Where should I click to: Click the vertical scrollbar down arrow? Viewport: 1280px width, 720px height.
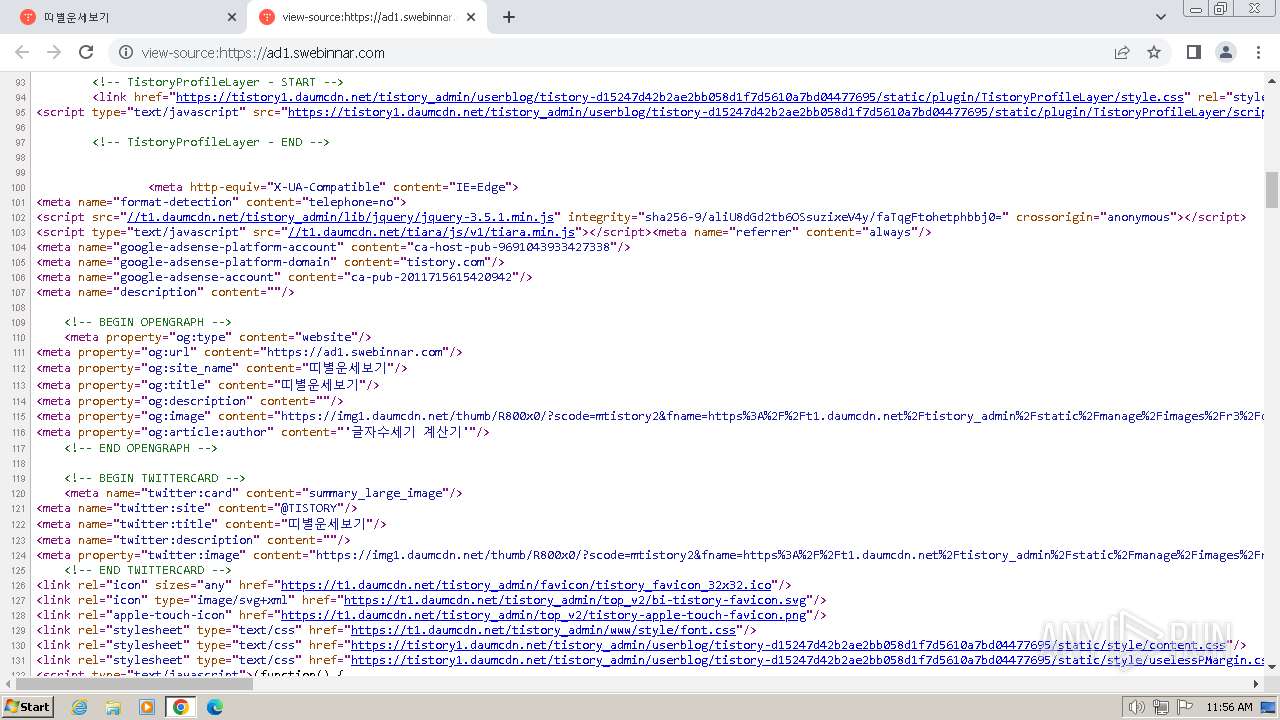(1272, 668)
